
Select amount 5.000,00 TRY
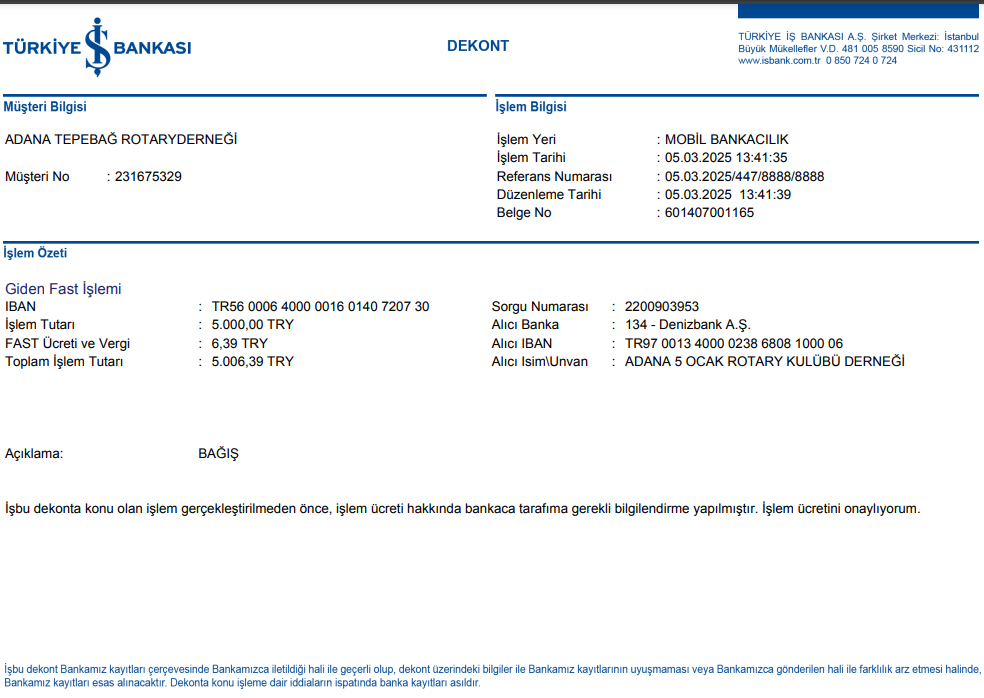pyautogui.click(x=252, y=325)
